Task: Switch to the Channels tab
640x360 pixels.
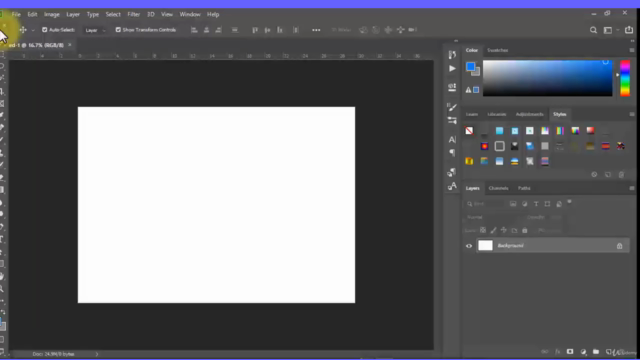Action: [x=498, y=188]
